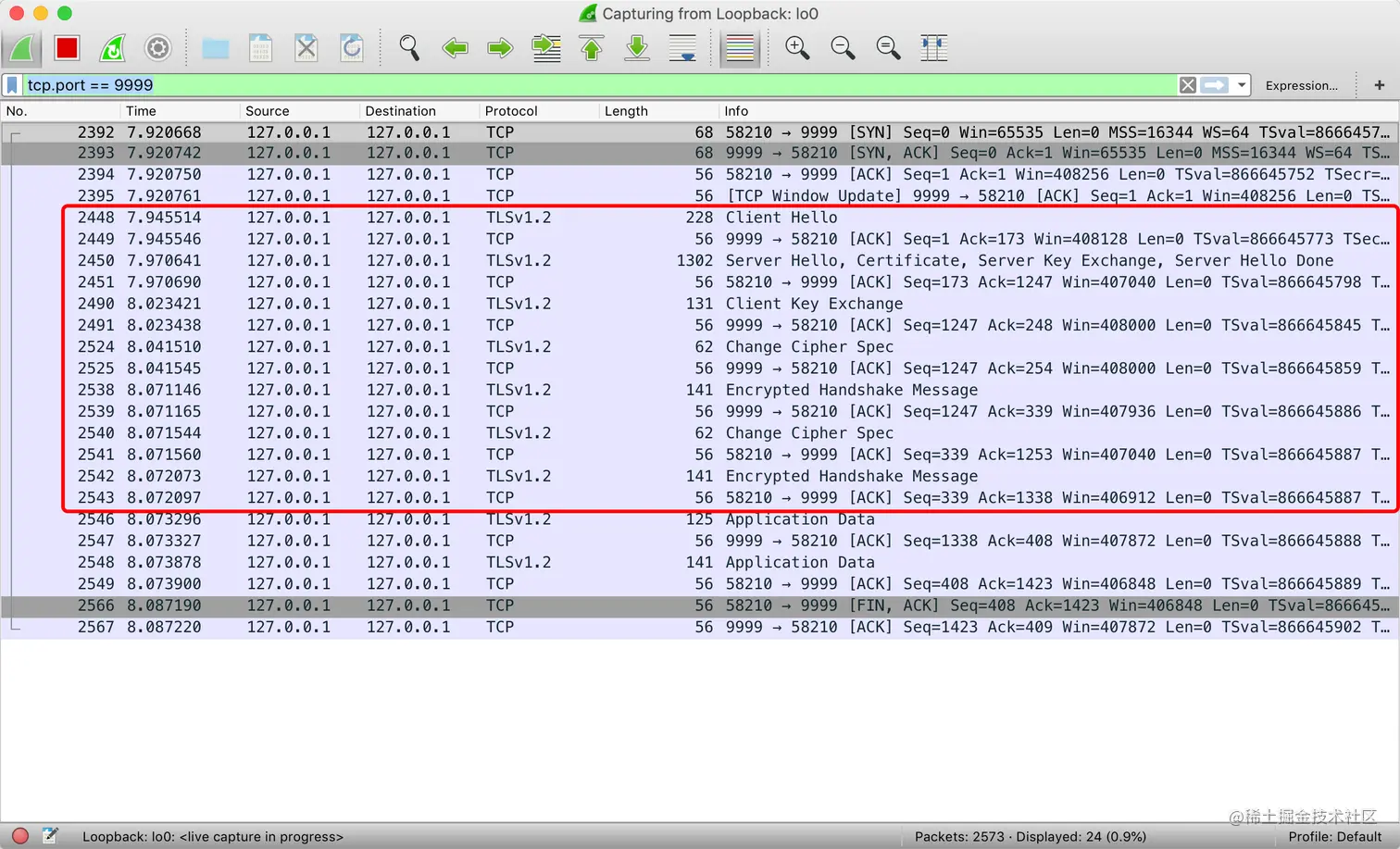Viewport: 1400px width, 849px height.
Task: Select packet 2547 ACK row
Action: tap(700, 541)
